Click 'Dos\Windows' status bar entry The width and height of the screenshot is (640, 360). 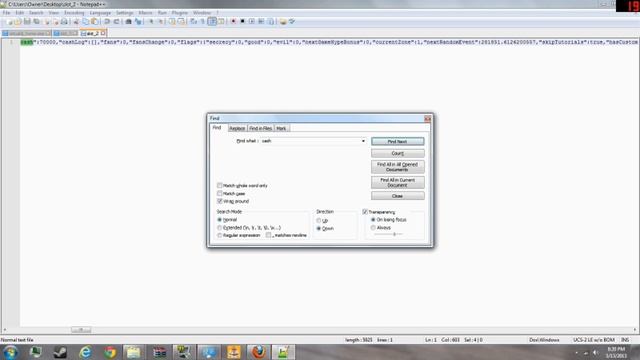coord(544,340)
